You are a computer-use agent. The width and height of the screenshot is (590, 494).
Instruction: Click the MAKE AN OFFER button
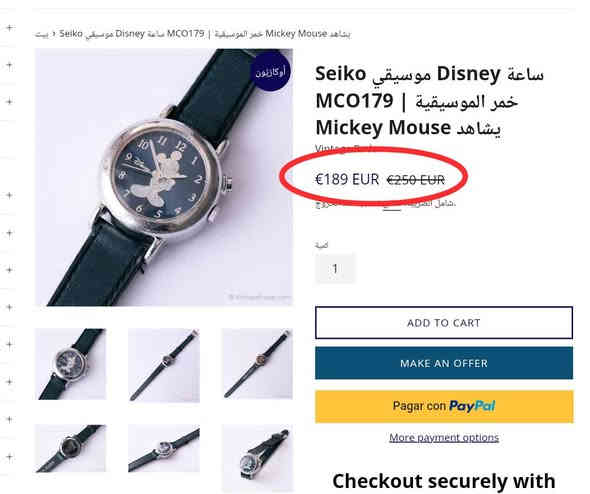click(444, 363)
